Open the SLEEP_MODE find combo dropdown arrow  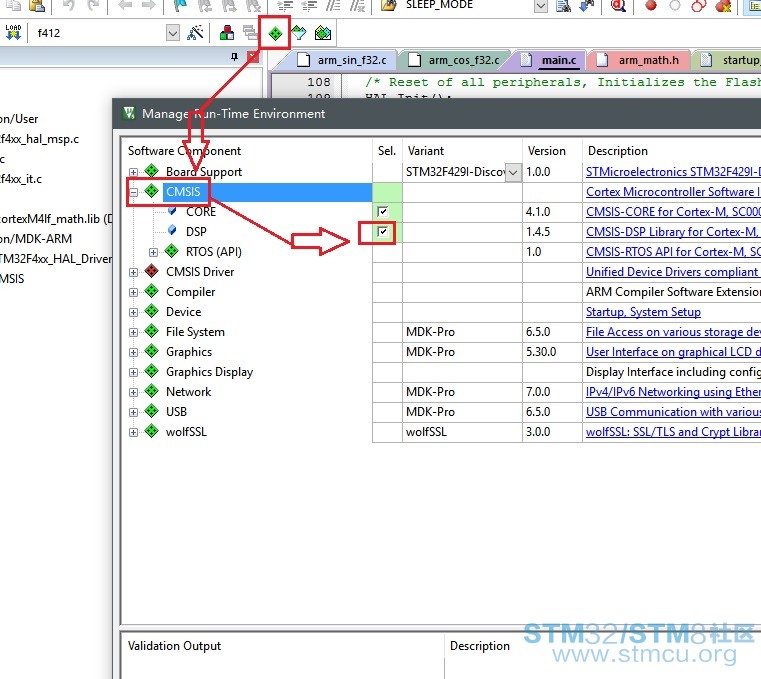pos(541,6)
